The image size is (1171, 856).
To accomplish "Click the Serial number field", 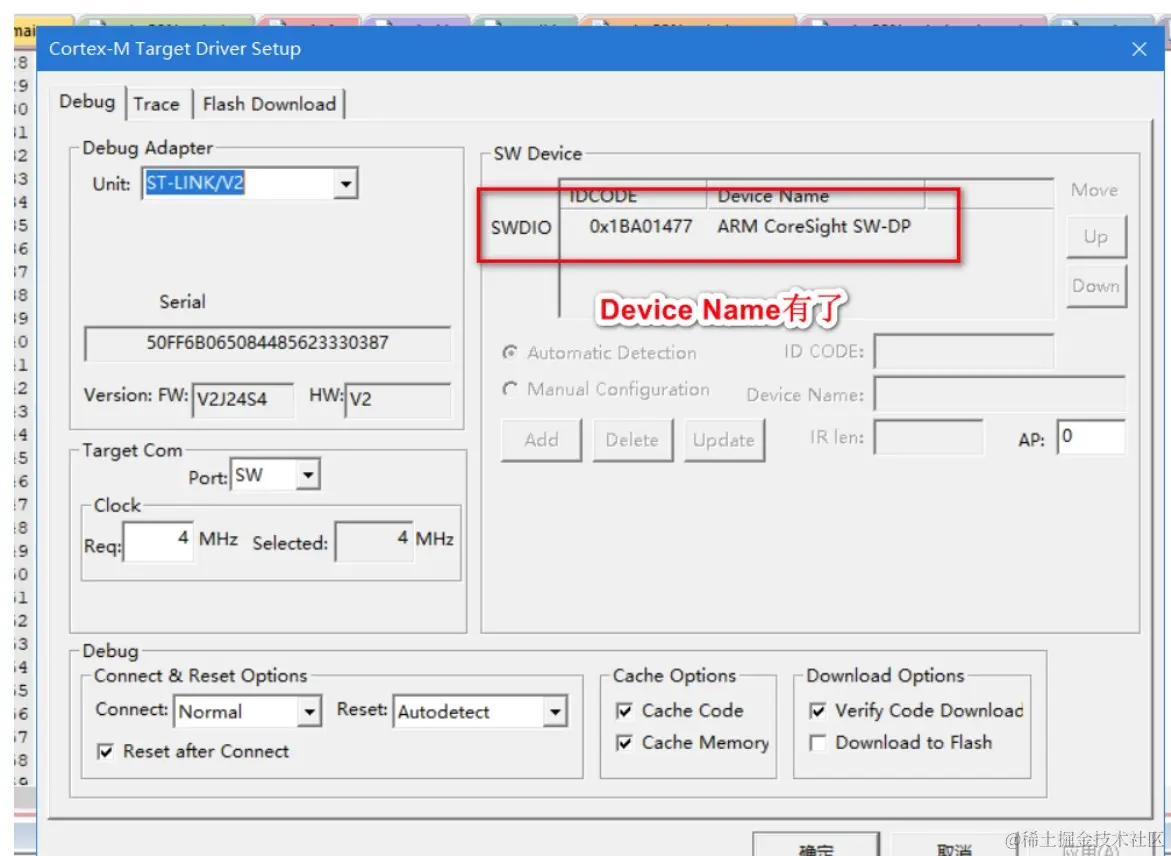I will coord(267,344).
